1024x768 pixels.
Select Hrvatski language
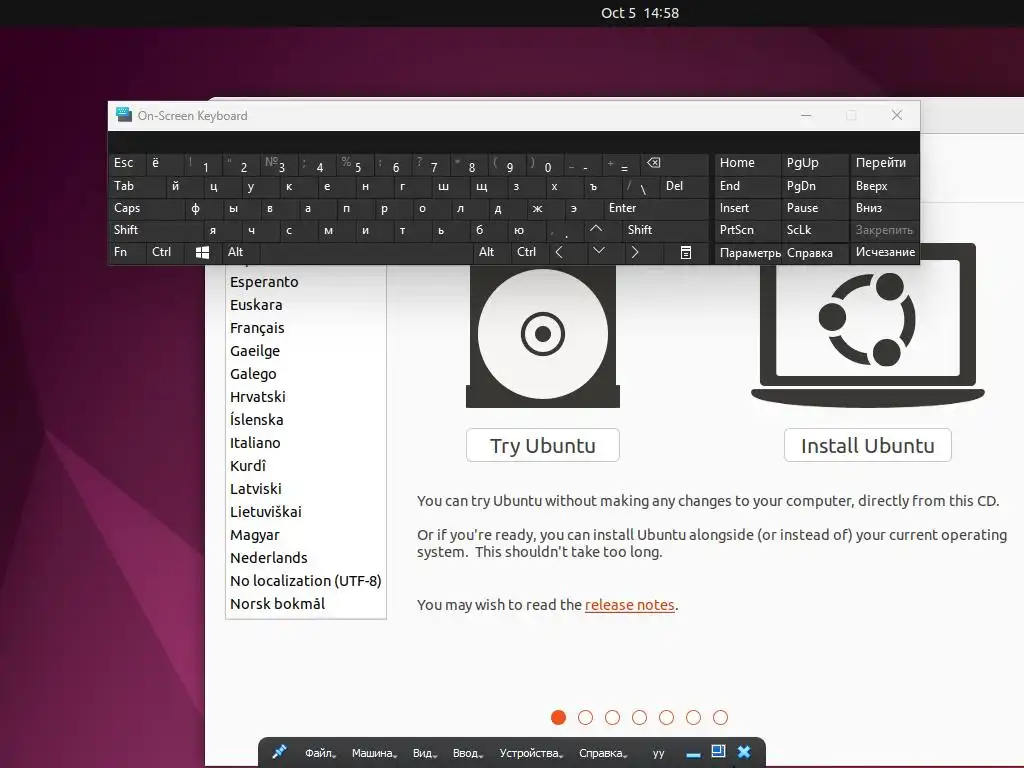(306, 397)
